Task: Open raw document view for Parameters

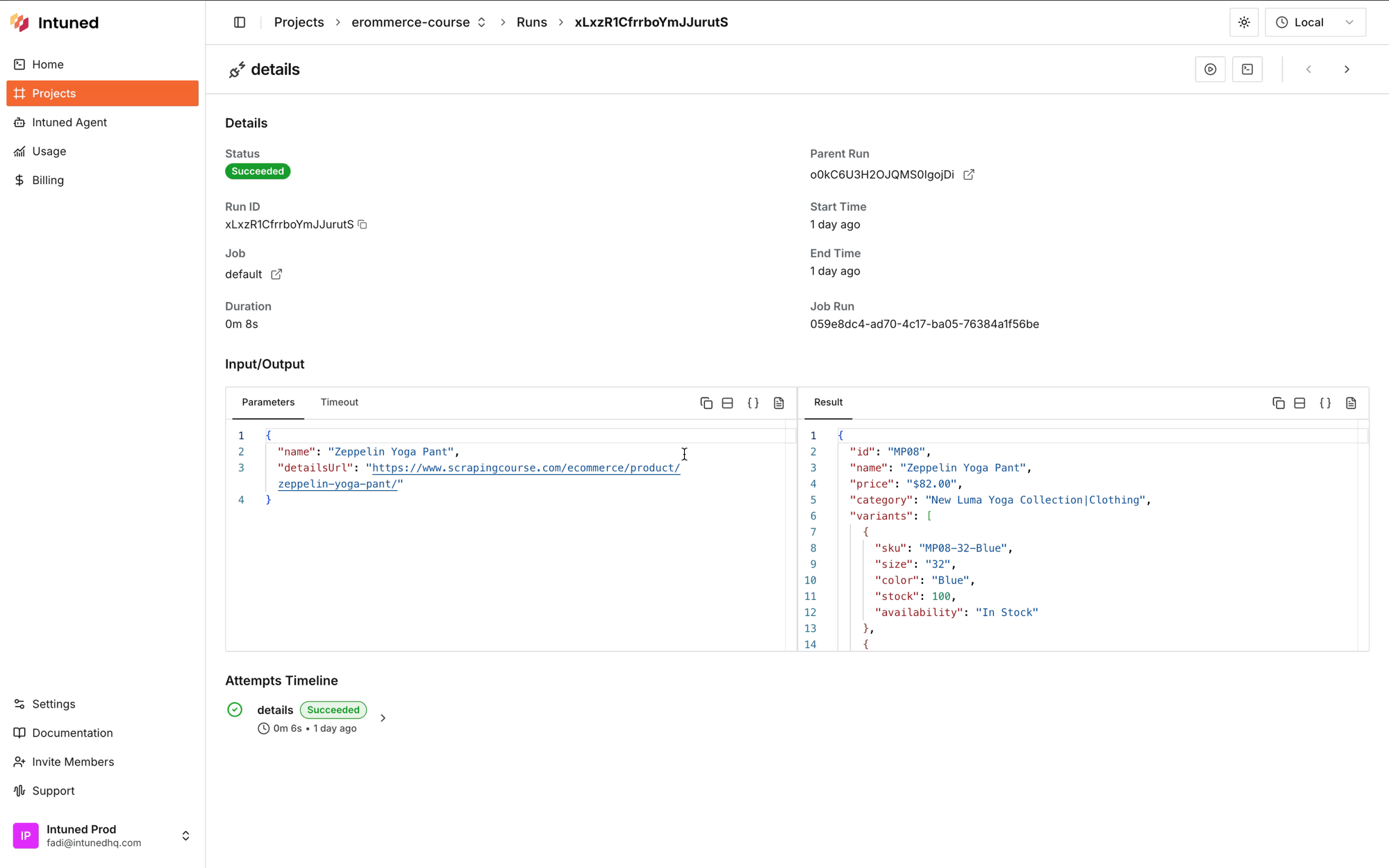Action: [779, 403]
